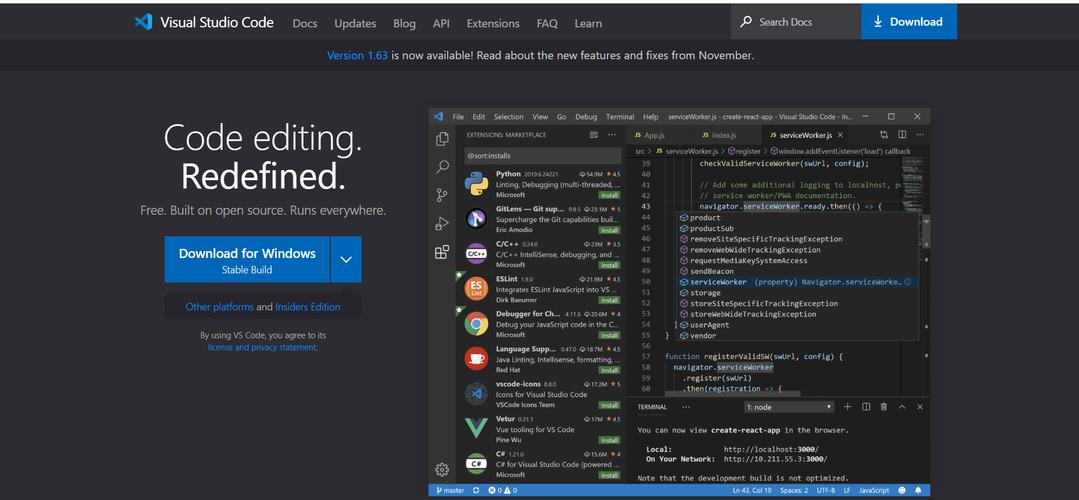Screen dimensions: 1079x500
Task: Open the 1: node terminal dropdown
Action: click(789, 407)
